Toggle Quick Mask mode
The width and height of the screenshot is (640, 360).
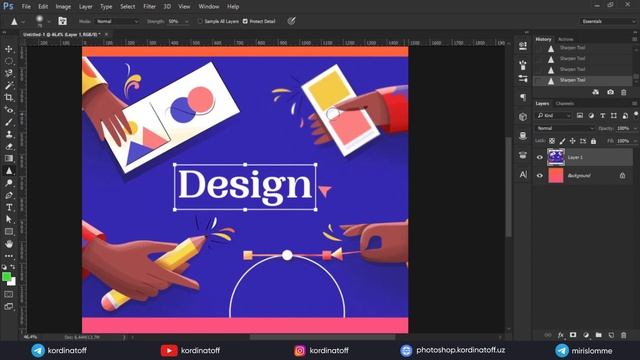[x=9, y=294]
